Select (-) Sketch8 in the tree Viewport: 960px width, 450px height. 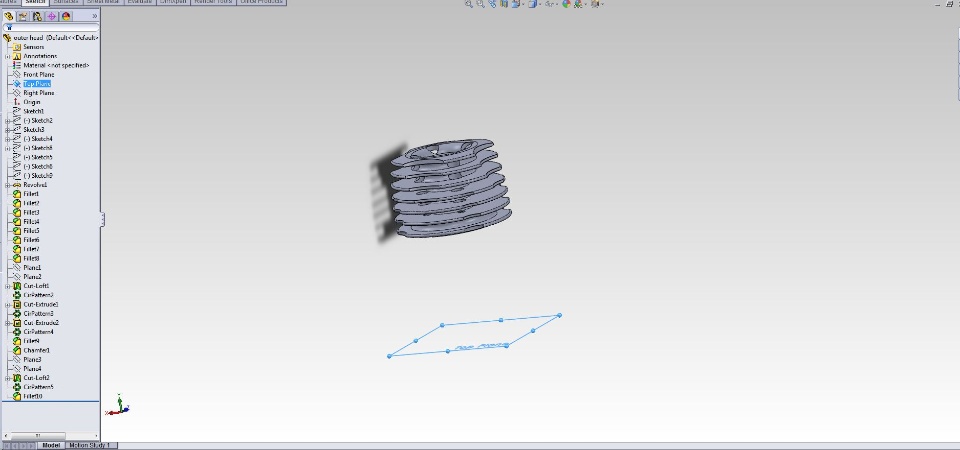(x=33, y=167)
